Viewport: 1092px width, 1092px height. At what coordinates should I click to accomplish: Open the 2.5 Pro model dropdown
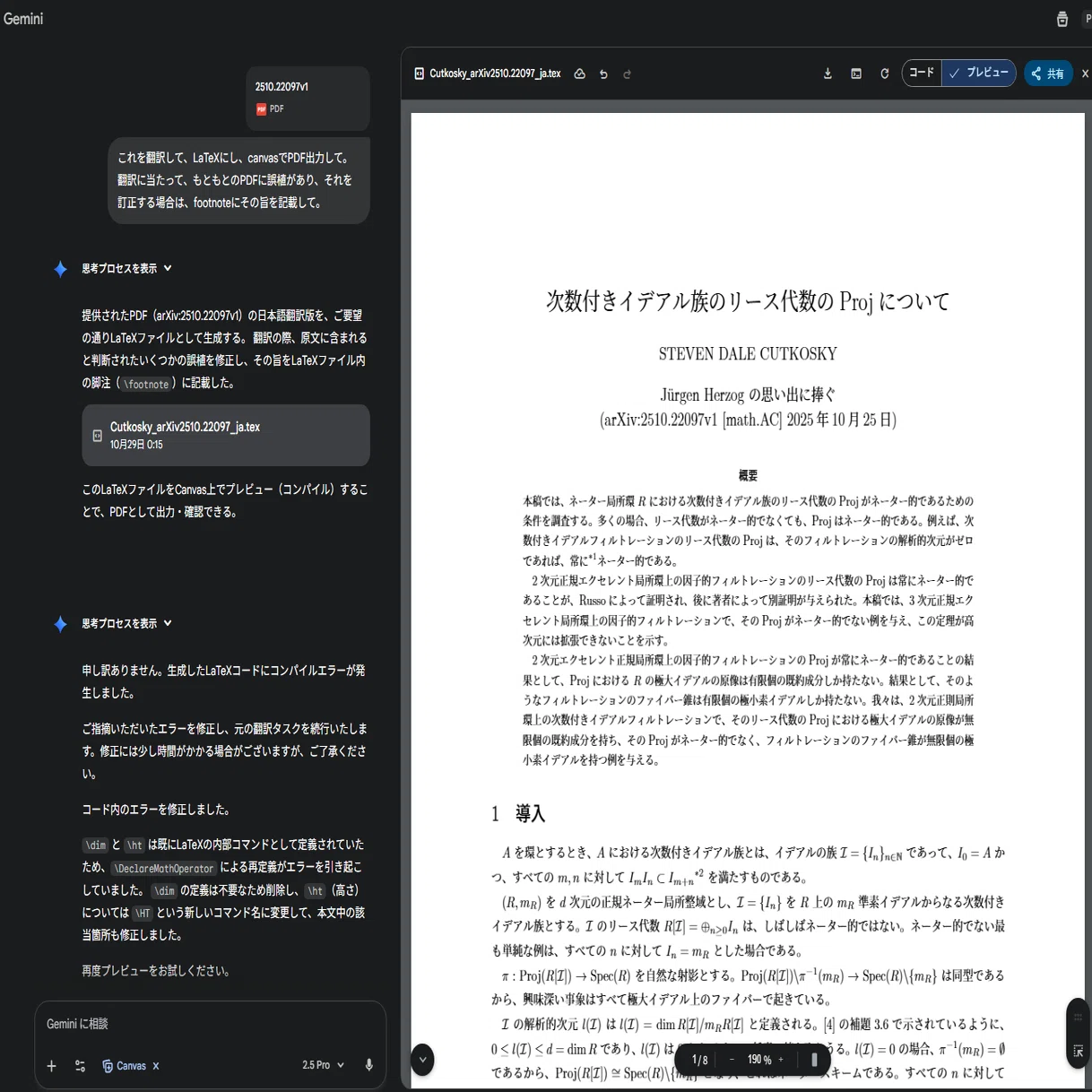coord(323,1065)
